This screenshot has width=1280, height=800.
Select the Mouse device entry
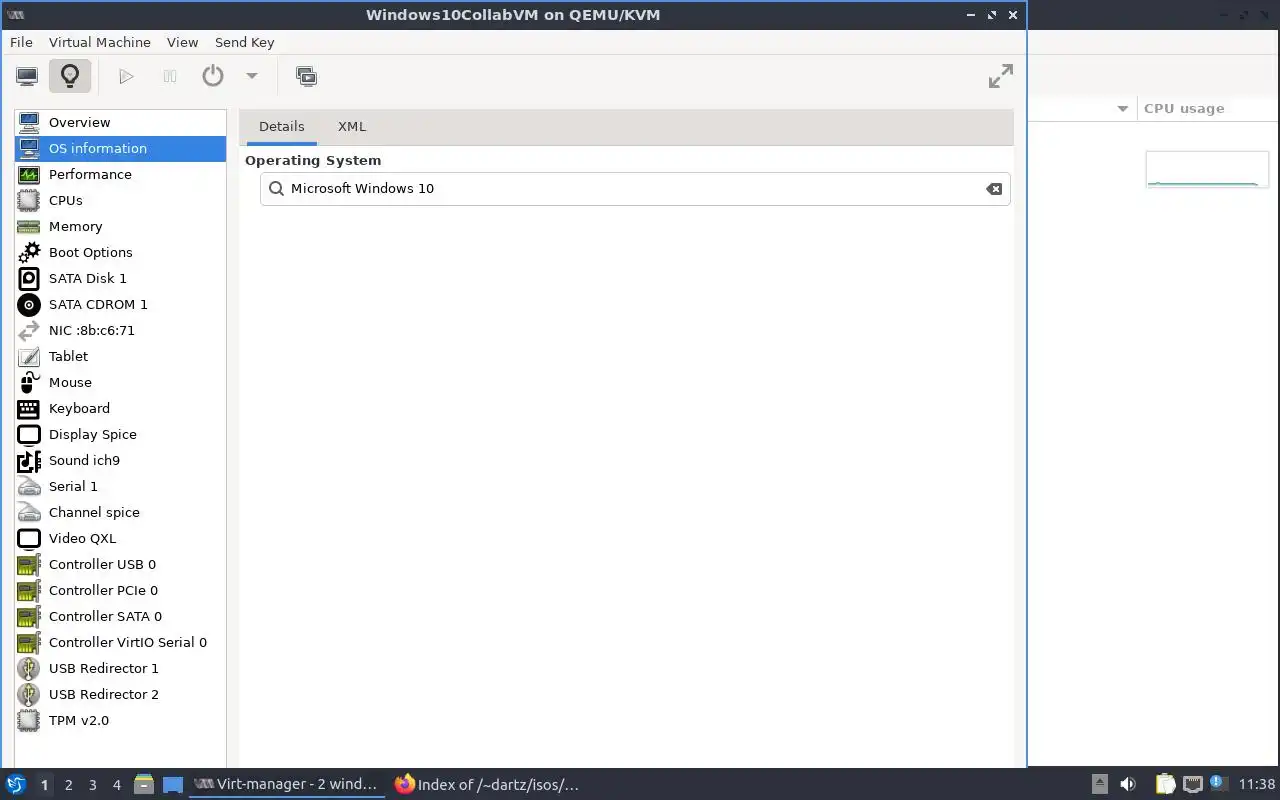point(120,382)
